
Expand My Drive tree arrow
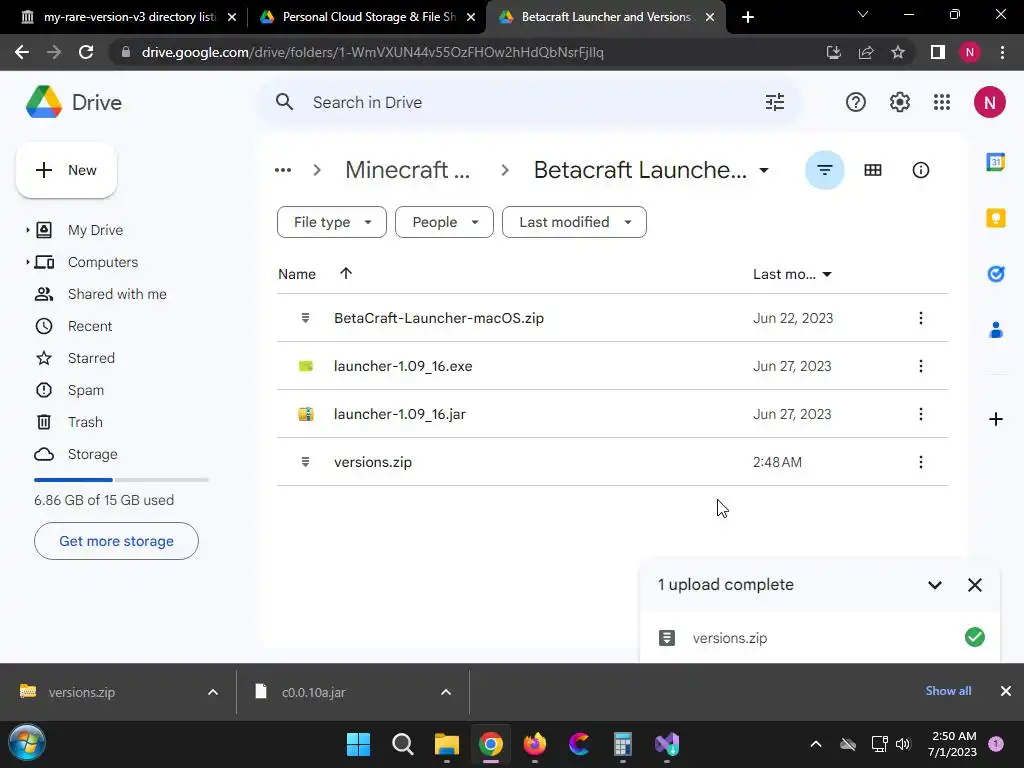(x=27, y=230)
